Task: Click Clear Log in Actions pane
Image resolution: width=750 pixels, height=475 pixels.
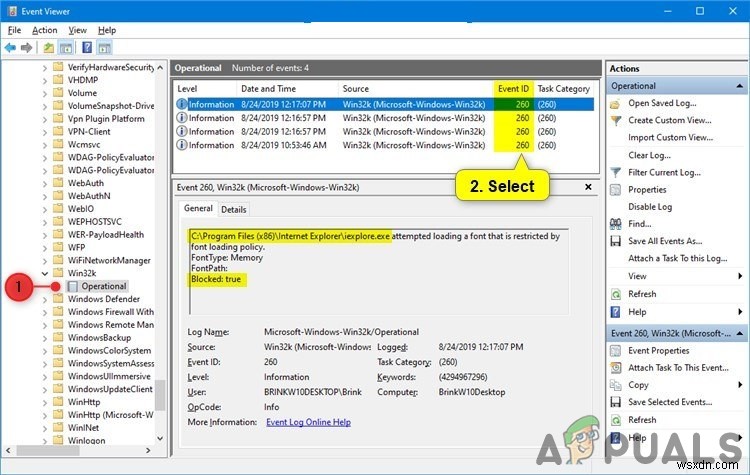Action: [x=649, y=155]
